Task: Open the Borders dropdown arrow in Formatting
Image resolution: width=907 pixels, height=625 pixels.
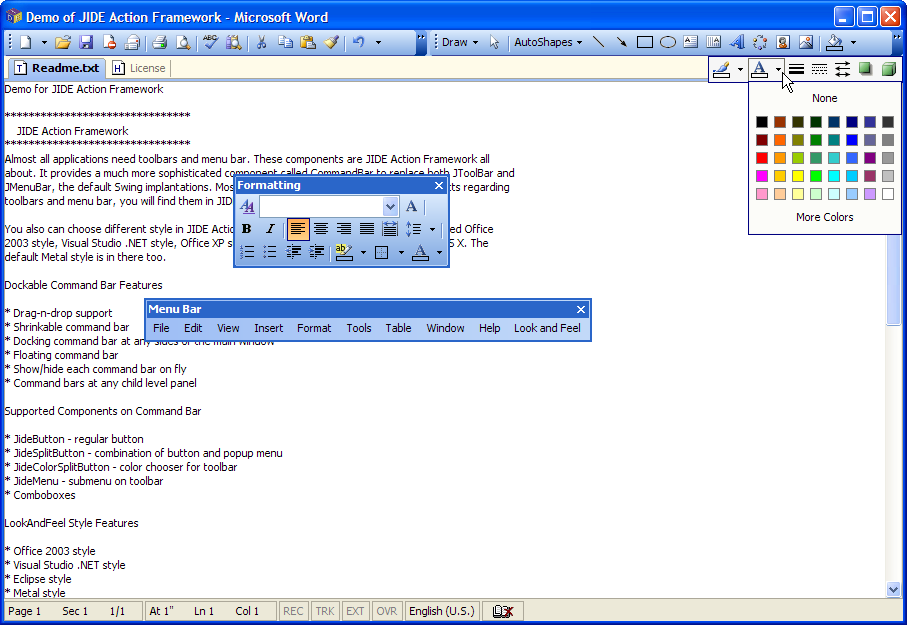Action: point(401,252)
